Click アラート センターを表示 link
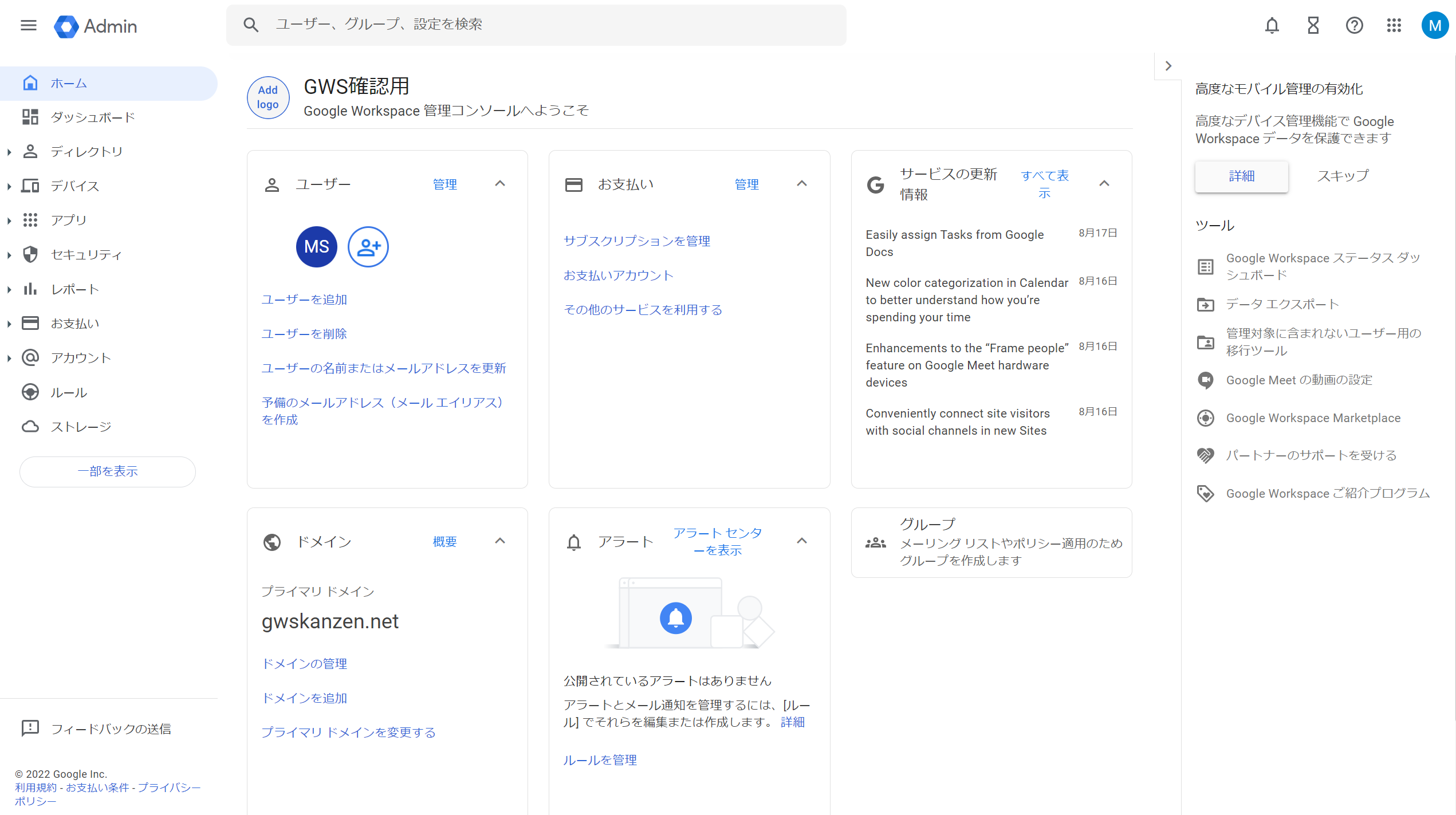 [x=717, y=542]
